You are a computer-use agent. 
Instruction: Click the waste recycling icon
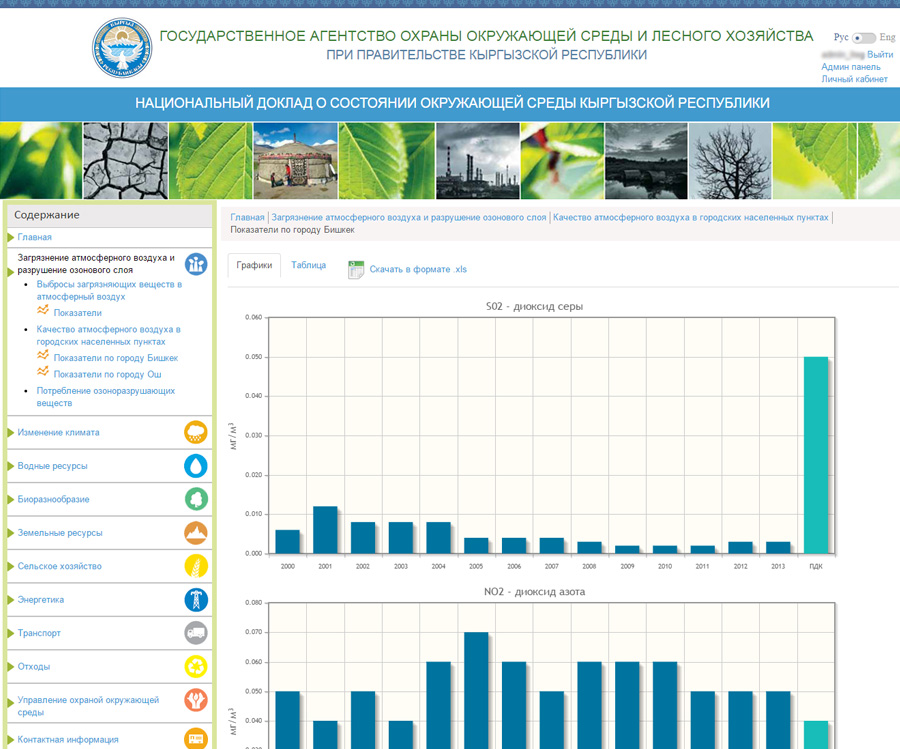[x=196, y=666]
